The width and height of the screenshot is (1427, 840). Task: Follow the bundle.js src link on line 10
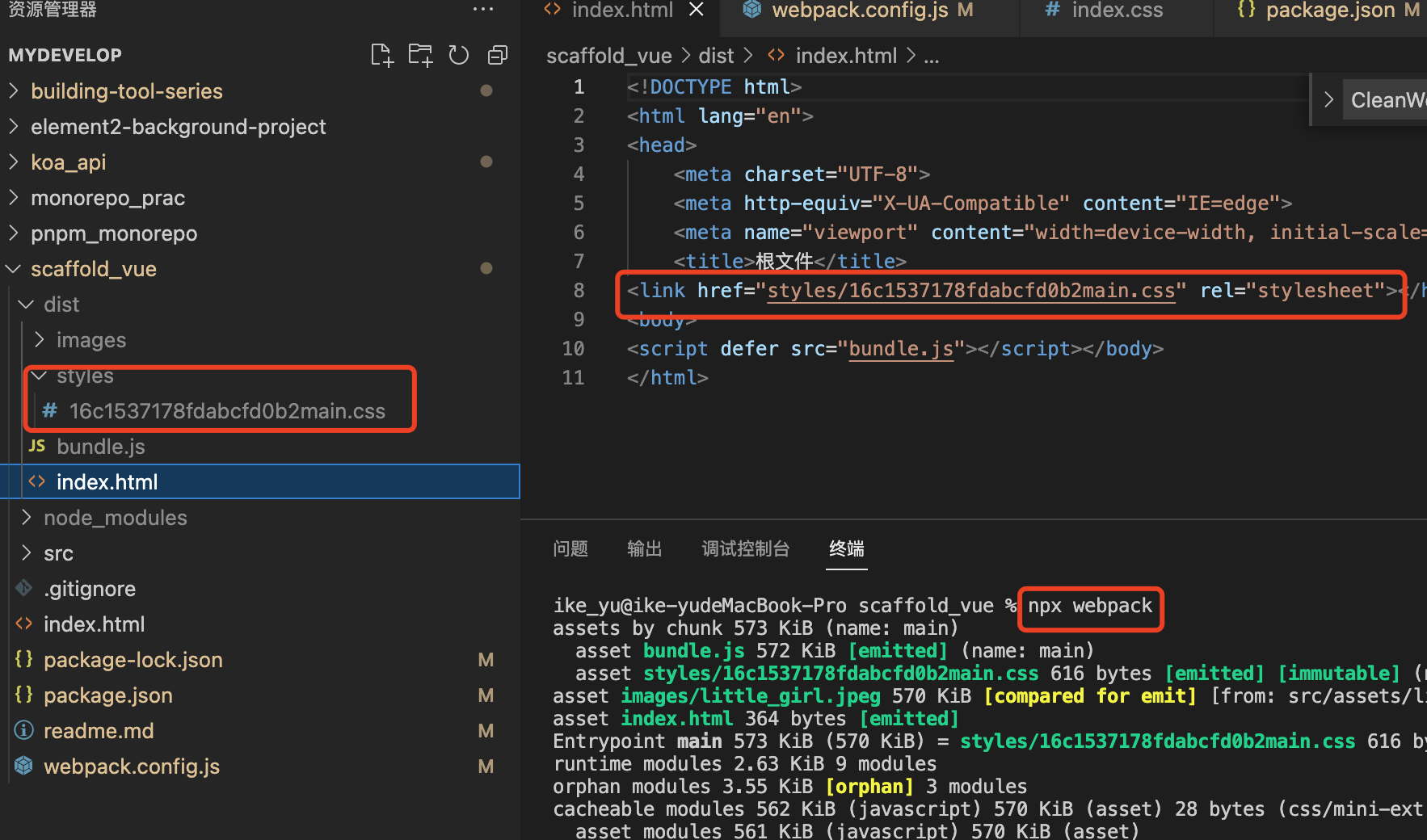pos(901,349)
